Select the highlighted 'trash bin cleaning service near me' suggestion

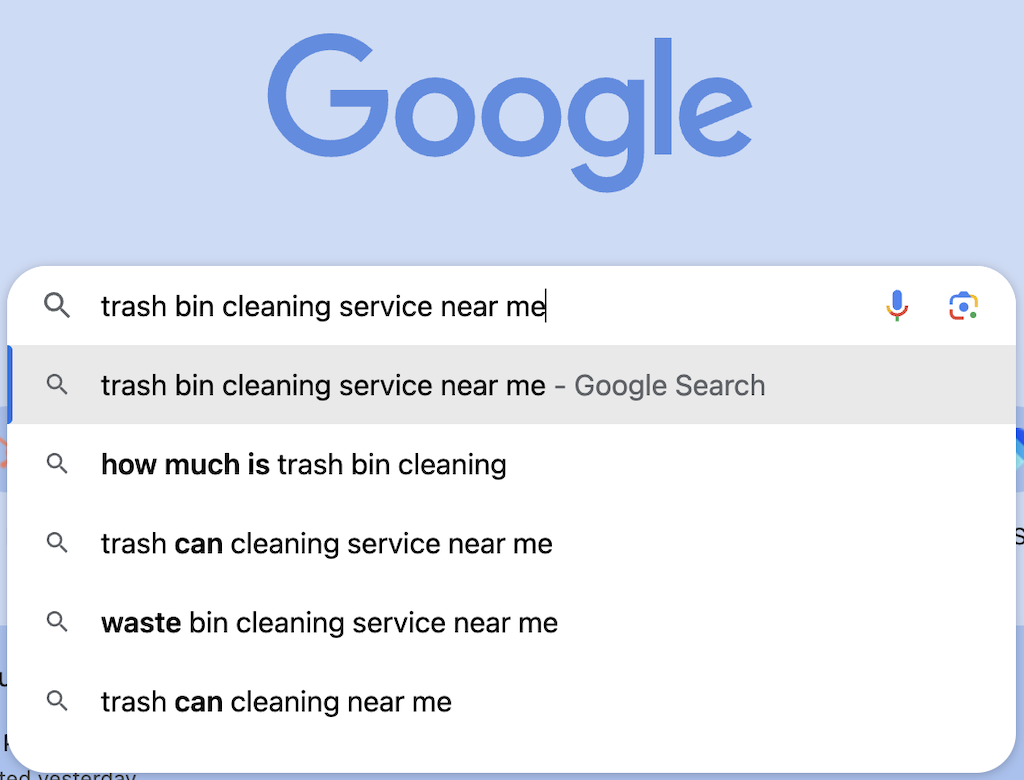tap(323, 385)
